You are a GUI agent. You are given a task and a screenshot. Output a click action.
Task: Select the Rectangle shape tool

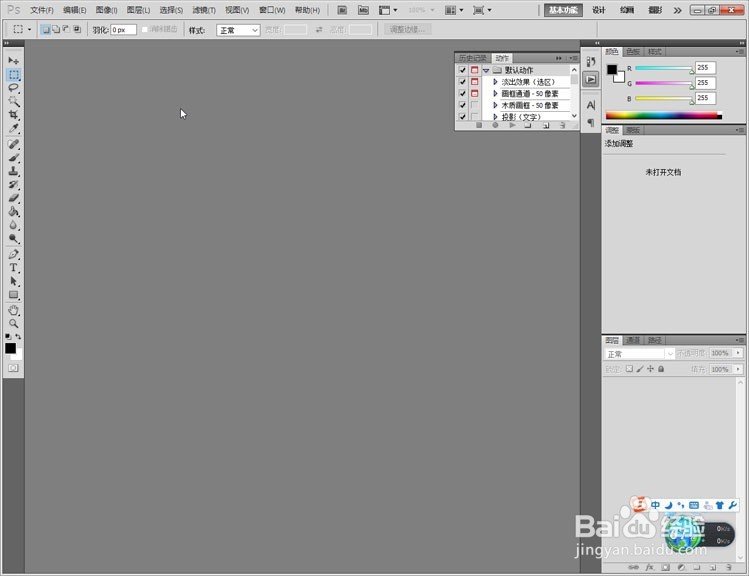tap(13, 295)
